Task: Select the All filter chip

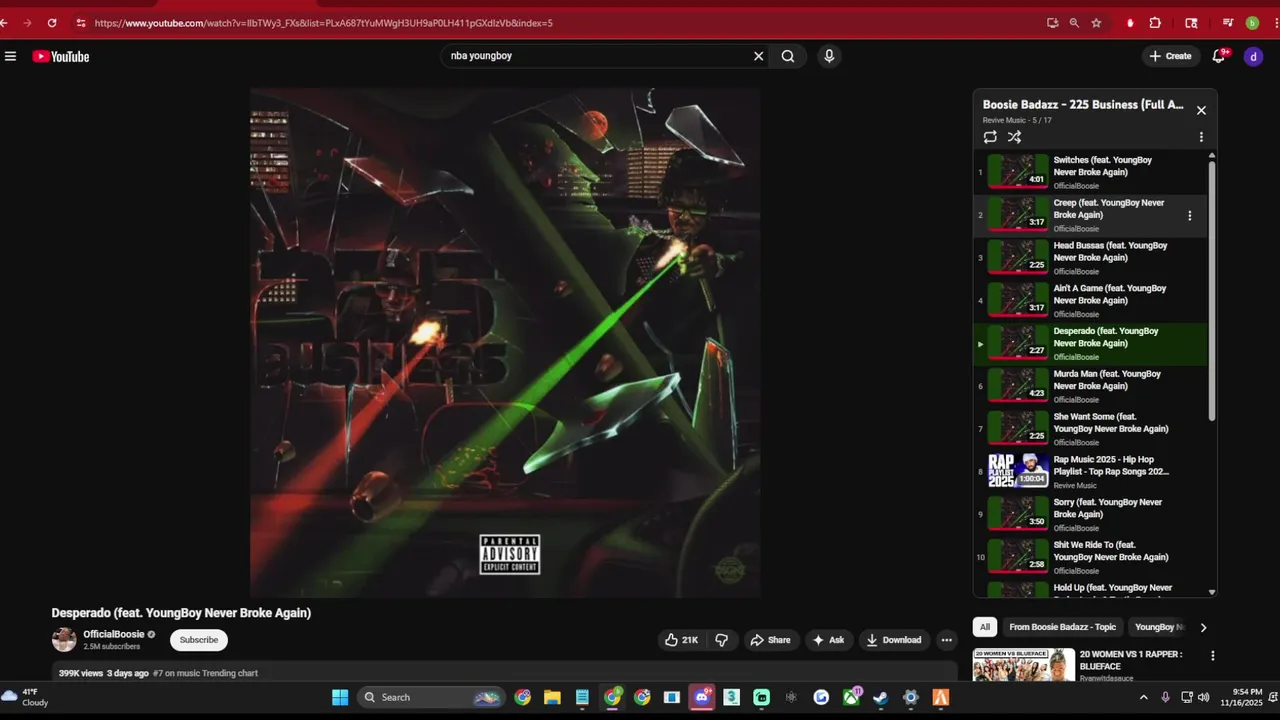Action: click(x=985, y=627)
